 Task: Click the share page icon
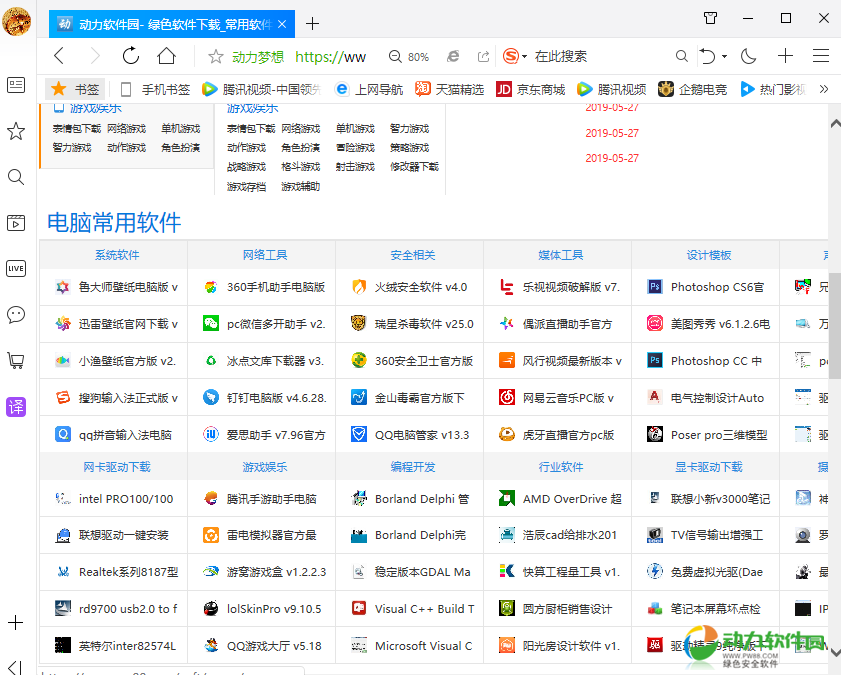click(483, 56)
